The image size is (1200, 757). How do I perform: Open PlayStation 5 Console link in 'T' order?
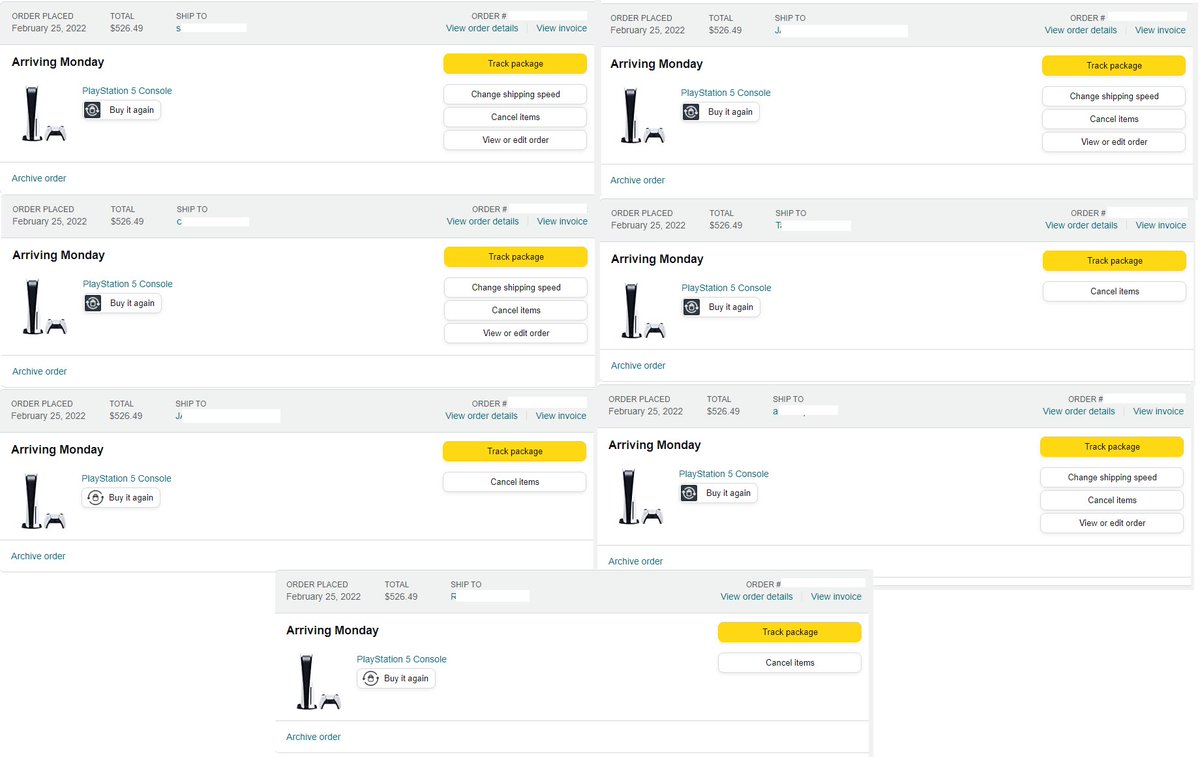coord(727,288)
